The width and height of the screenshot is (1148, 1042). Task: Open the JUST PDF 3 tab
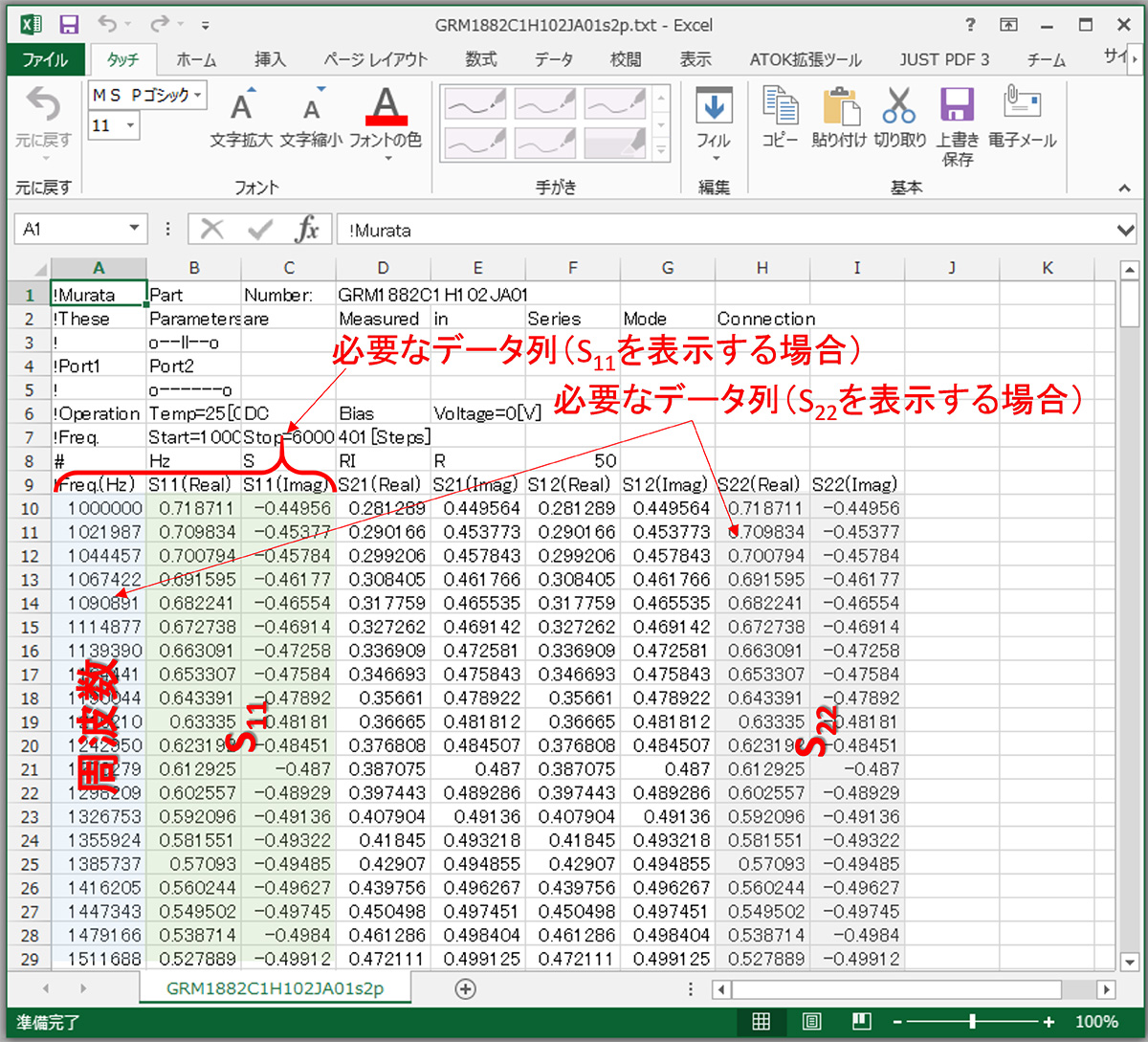(x=944, y=59)
